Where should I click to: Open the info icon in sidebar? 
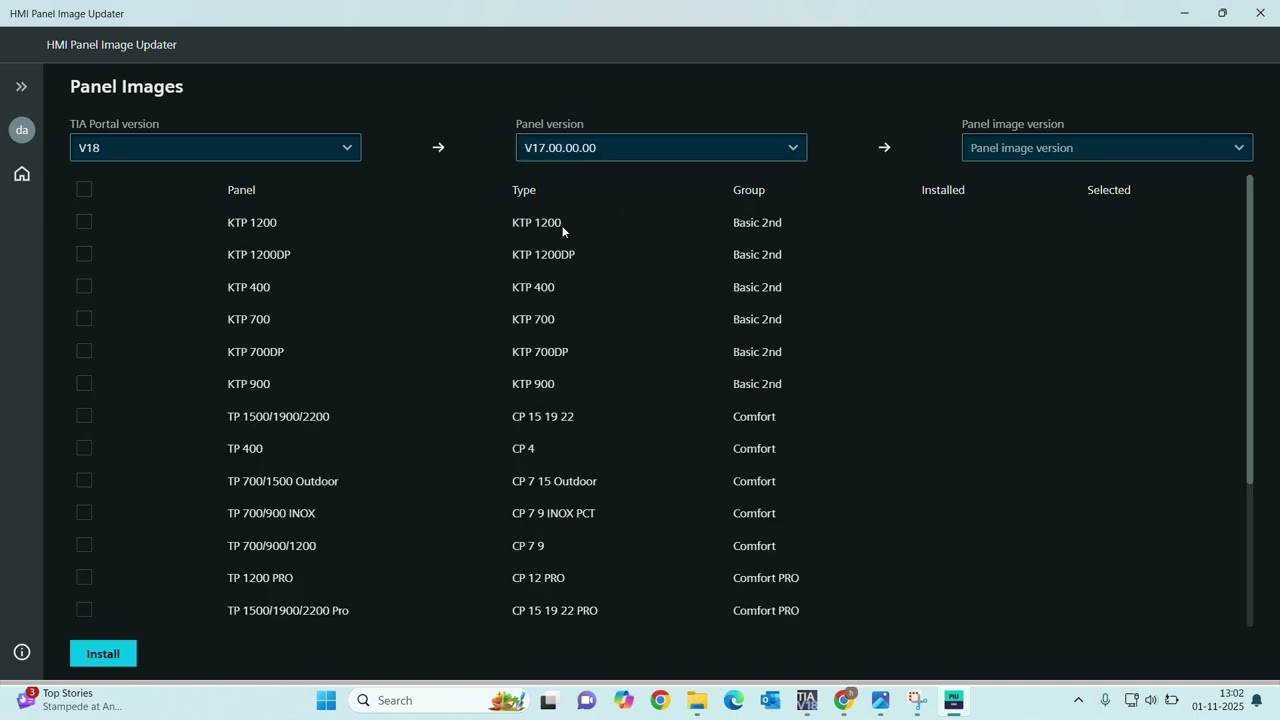(22, 652)
